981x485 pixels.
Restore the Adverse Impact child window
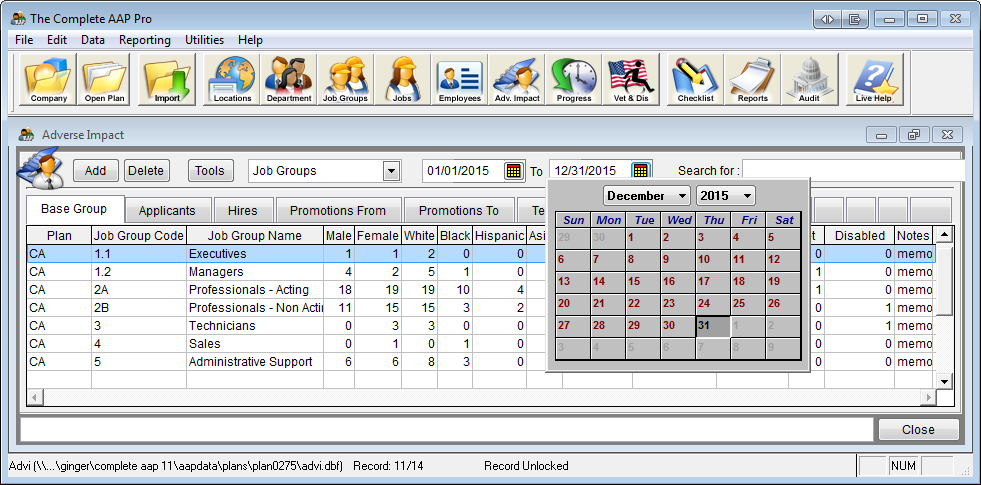click(914, 135)
